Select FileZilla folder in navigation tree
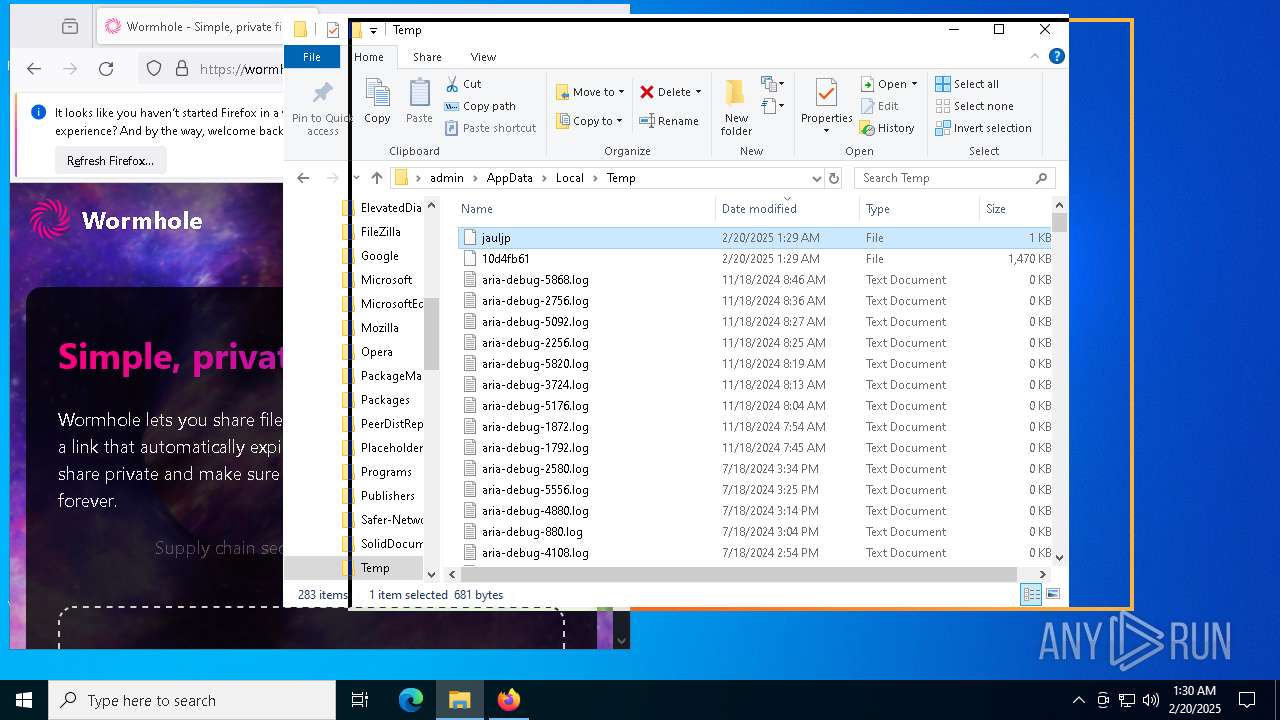Image resolution: width=1280 pixels, height=720 pixels. [x=381, y=232]
